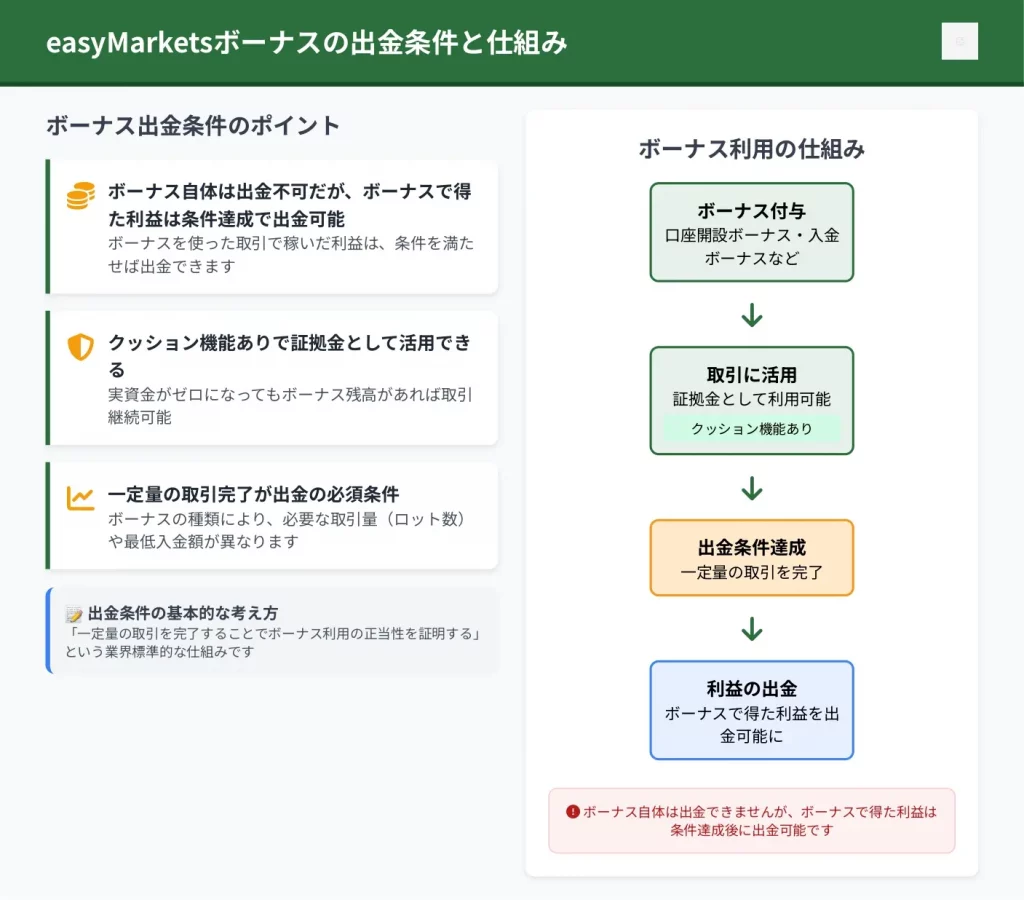
Task: Click the red warning icon in the notice
Action: pyautogui.click(x=573, y=812)
